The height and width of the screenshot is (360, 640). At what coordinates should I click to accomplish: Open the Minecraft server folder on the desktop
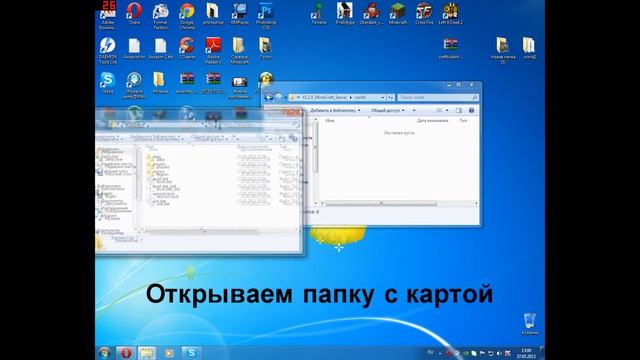(239, 50)
